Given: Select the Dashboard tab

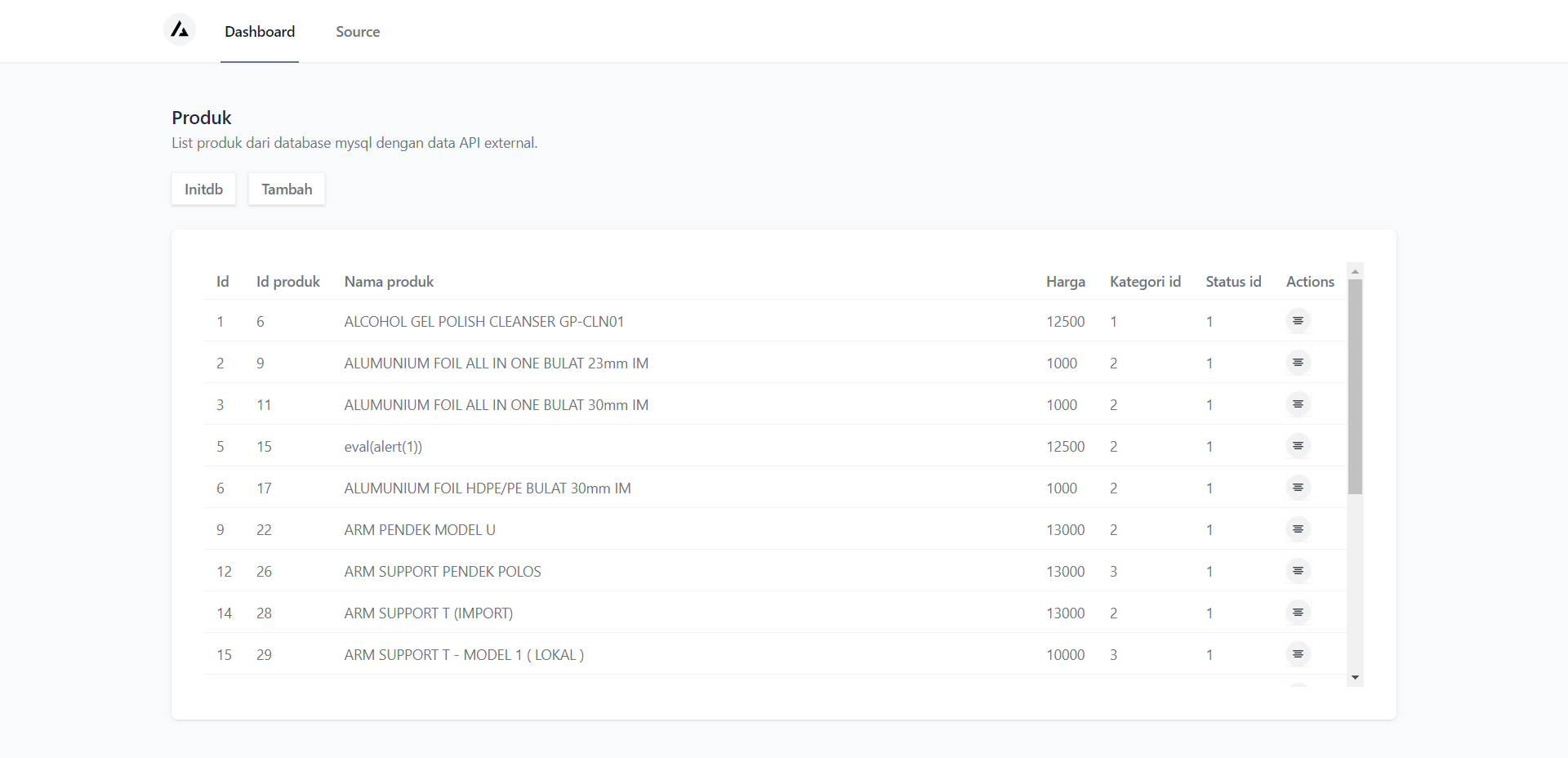Looking at the screenshot, I should coord(259,31).
